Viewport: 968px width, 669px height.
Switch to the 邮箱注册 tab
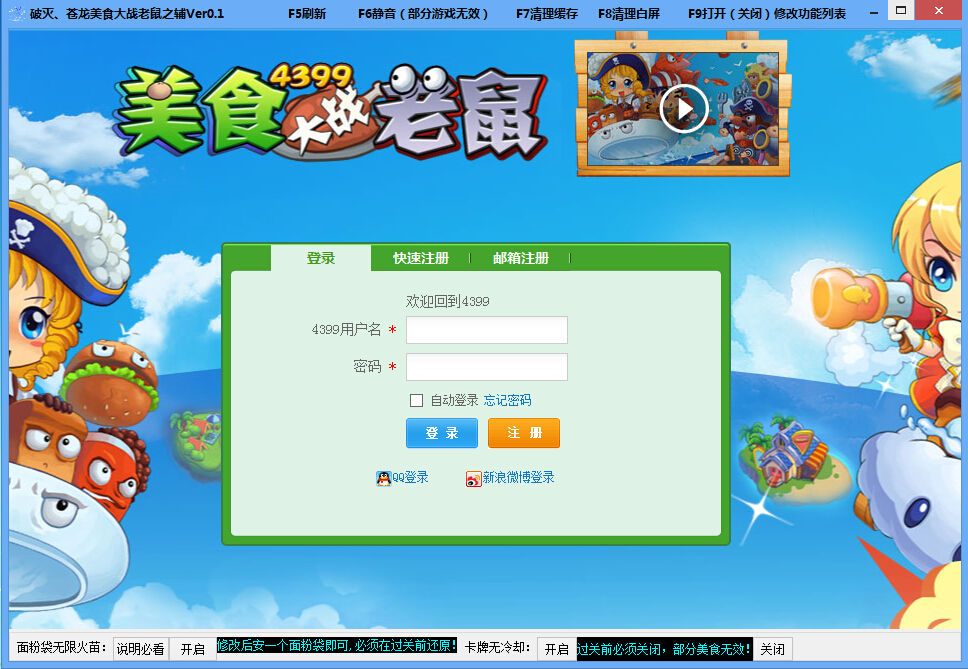point(520,258)
